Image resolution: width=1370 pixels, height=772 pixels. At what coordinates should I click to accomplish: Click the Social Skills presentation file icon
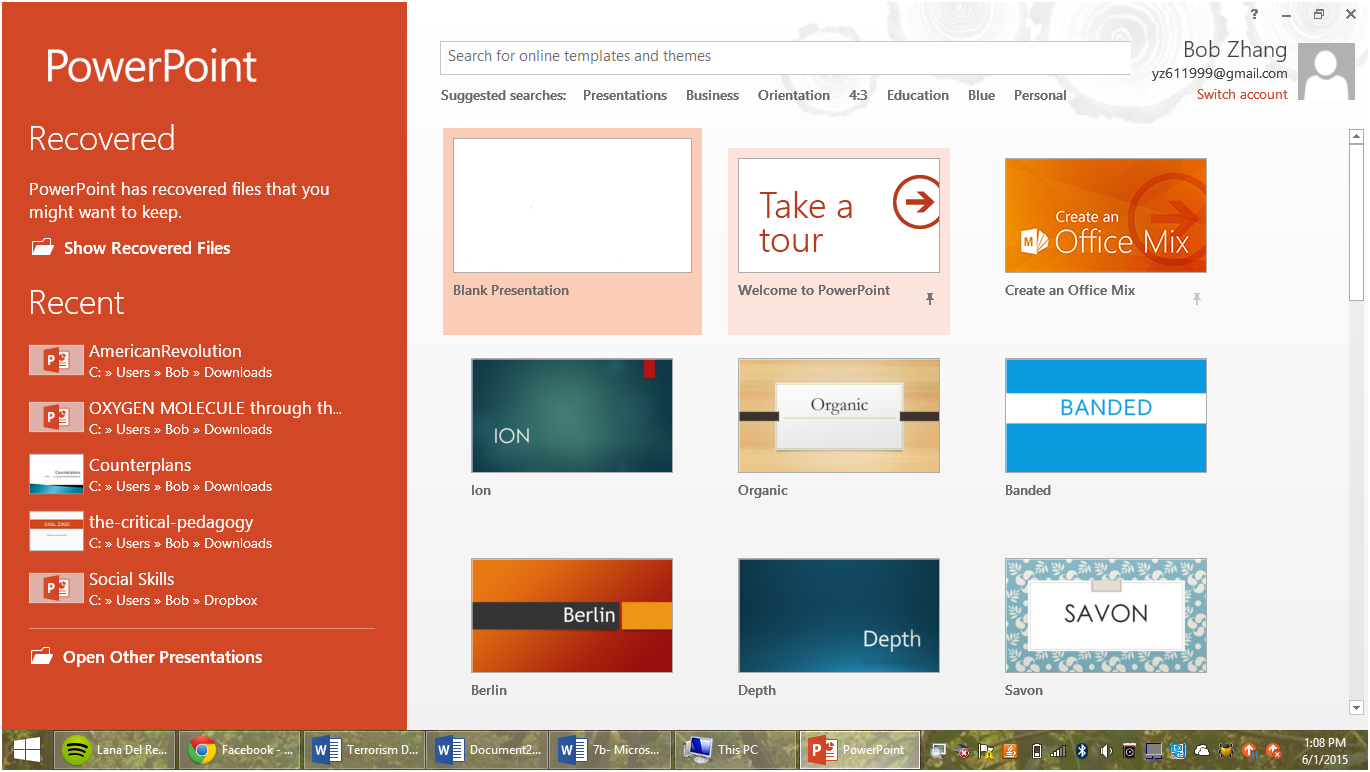(56, 588)
